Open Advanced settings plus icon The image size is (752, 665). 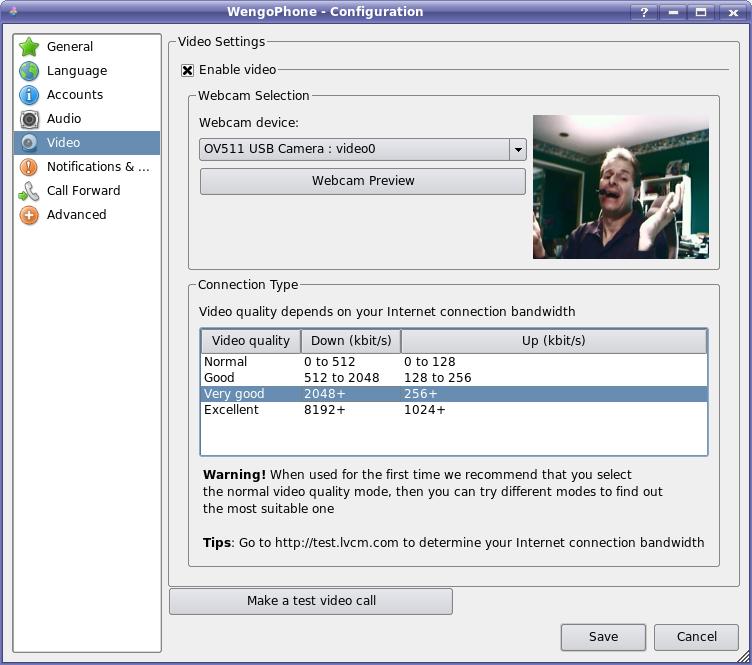(x=29, y=215)
